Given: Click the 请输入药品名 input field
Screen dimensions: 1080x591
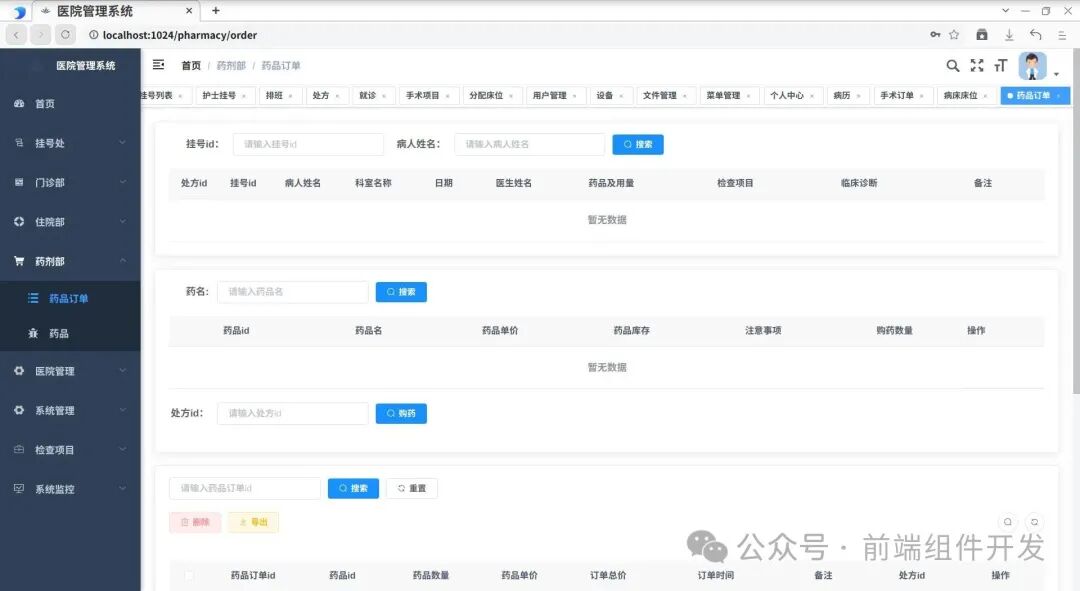Looking at the screenshot, I should [291, 291].
